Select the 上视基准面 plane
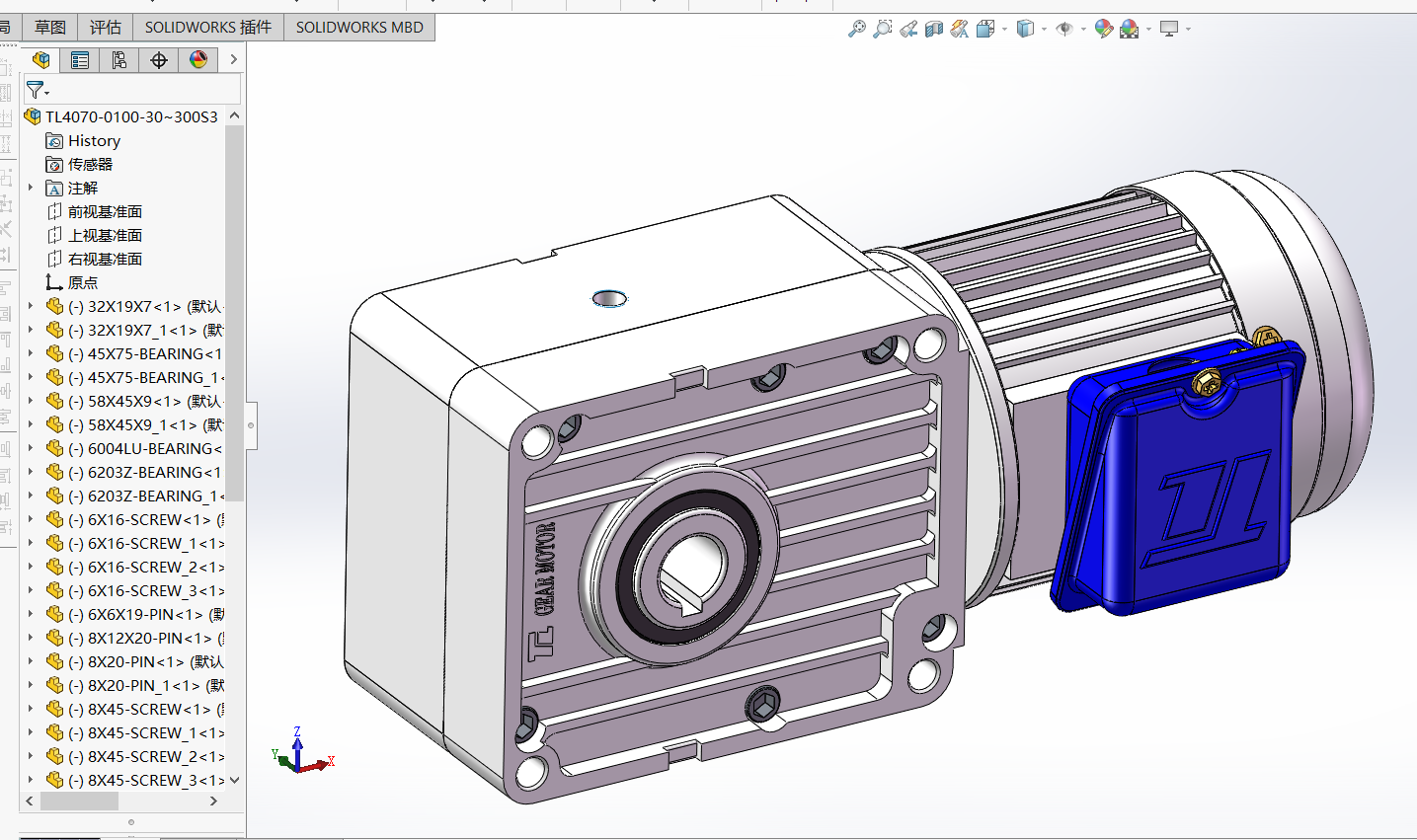 (95, 236)
